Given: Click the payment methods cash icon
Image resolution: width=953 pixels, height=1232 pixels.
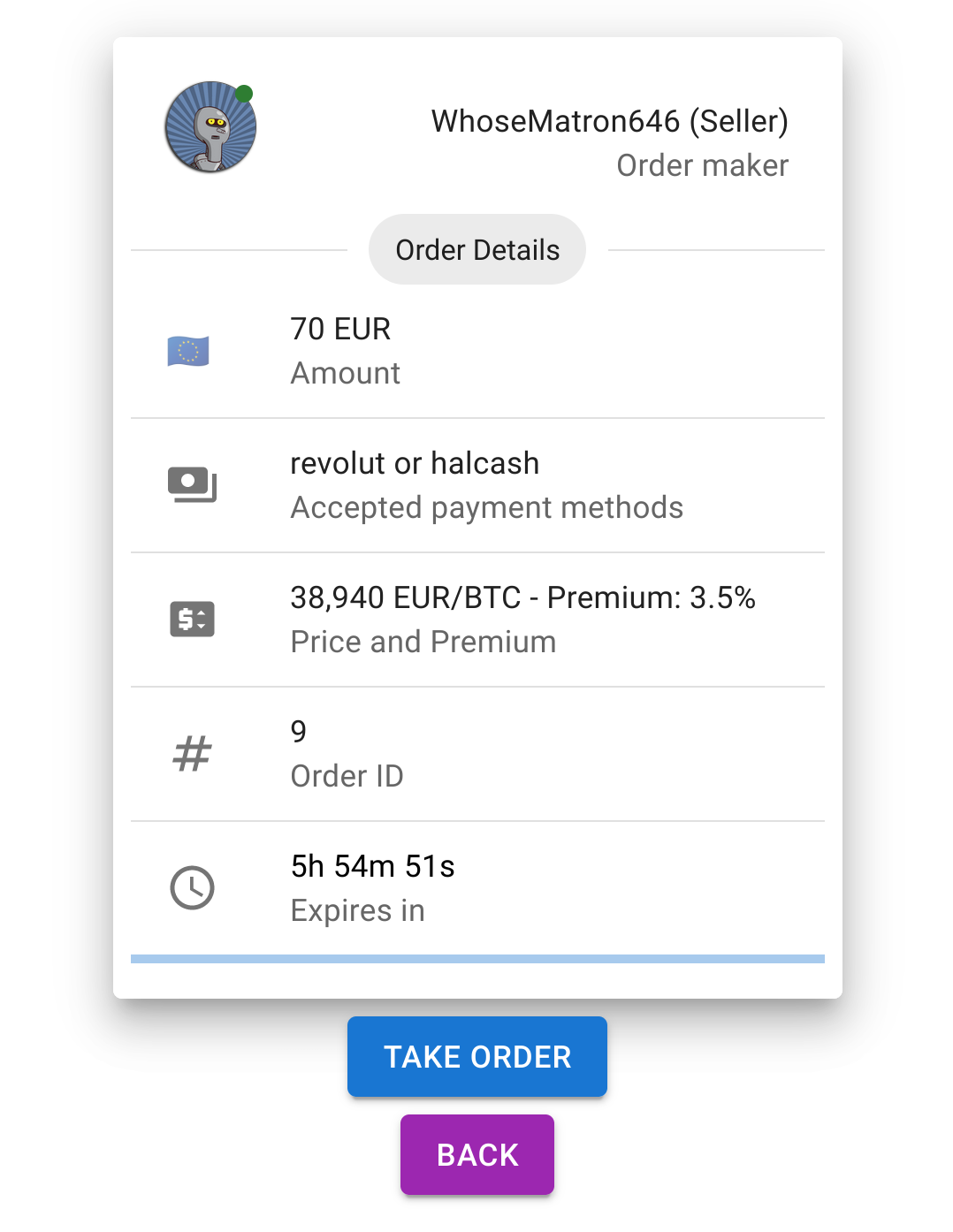Looking at the screenshot, I should coord(192,484).
